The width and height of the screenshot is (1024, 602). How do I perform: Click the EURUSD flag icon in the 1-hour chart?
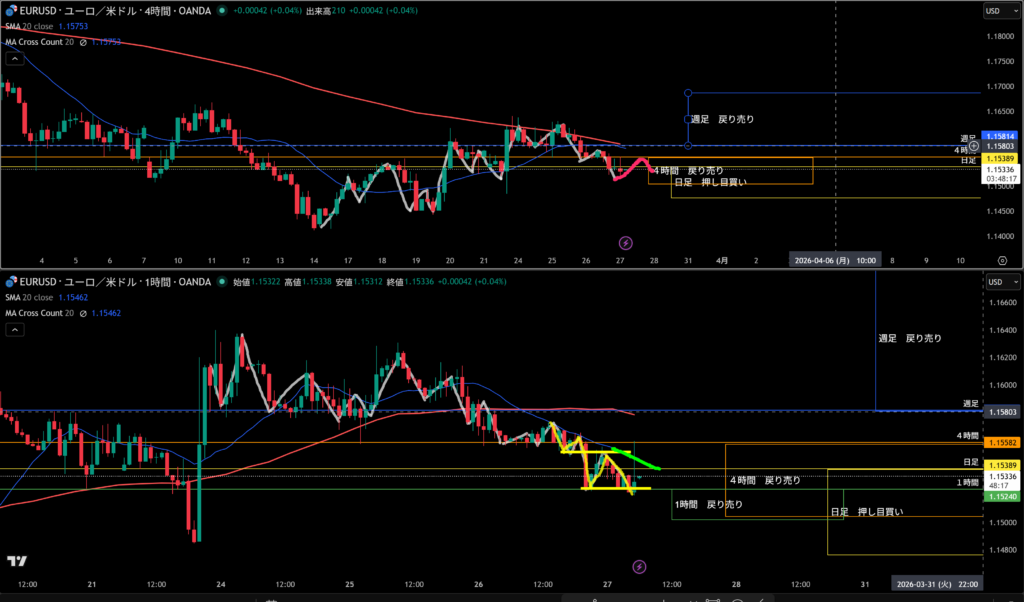[x=10, y=283]
